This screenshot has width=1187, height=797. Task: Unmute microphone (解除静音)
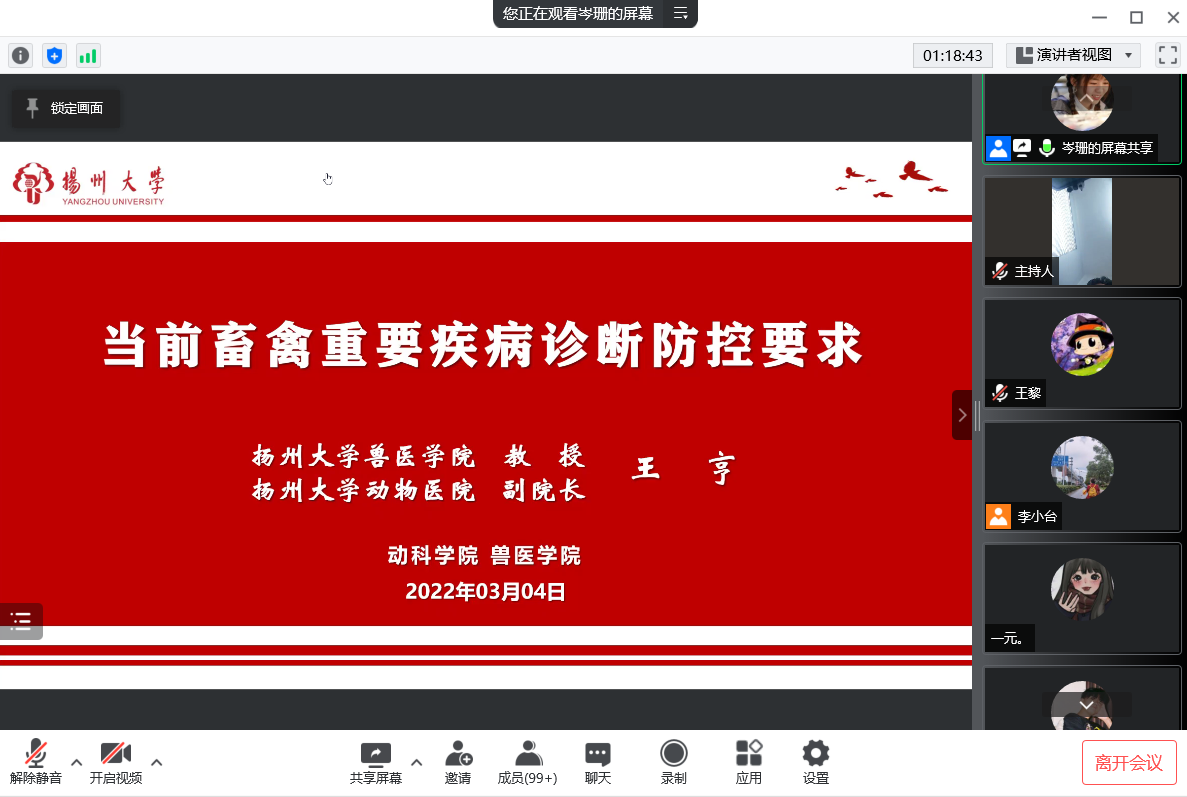tap(36, 763)
